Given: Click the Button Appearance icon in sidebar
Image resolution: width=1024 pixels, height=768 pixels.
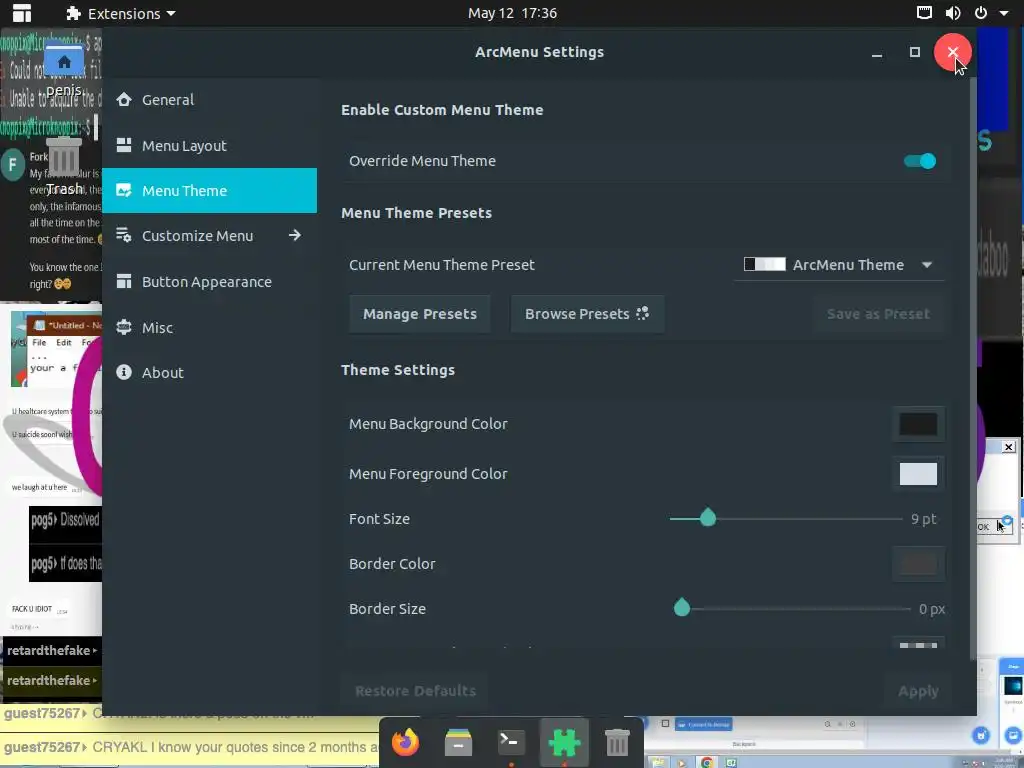Looking at the screenshot, I should (124, 281).
